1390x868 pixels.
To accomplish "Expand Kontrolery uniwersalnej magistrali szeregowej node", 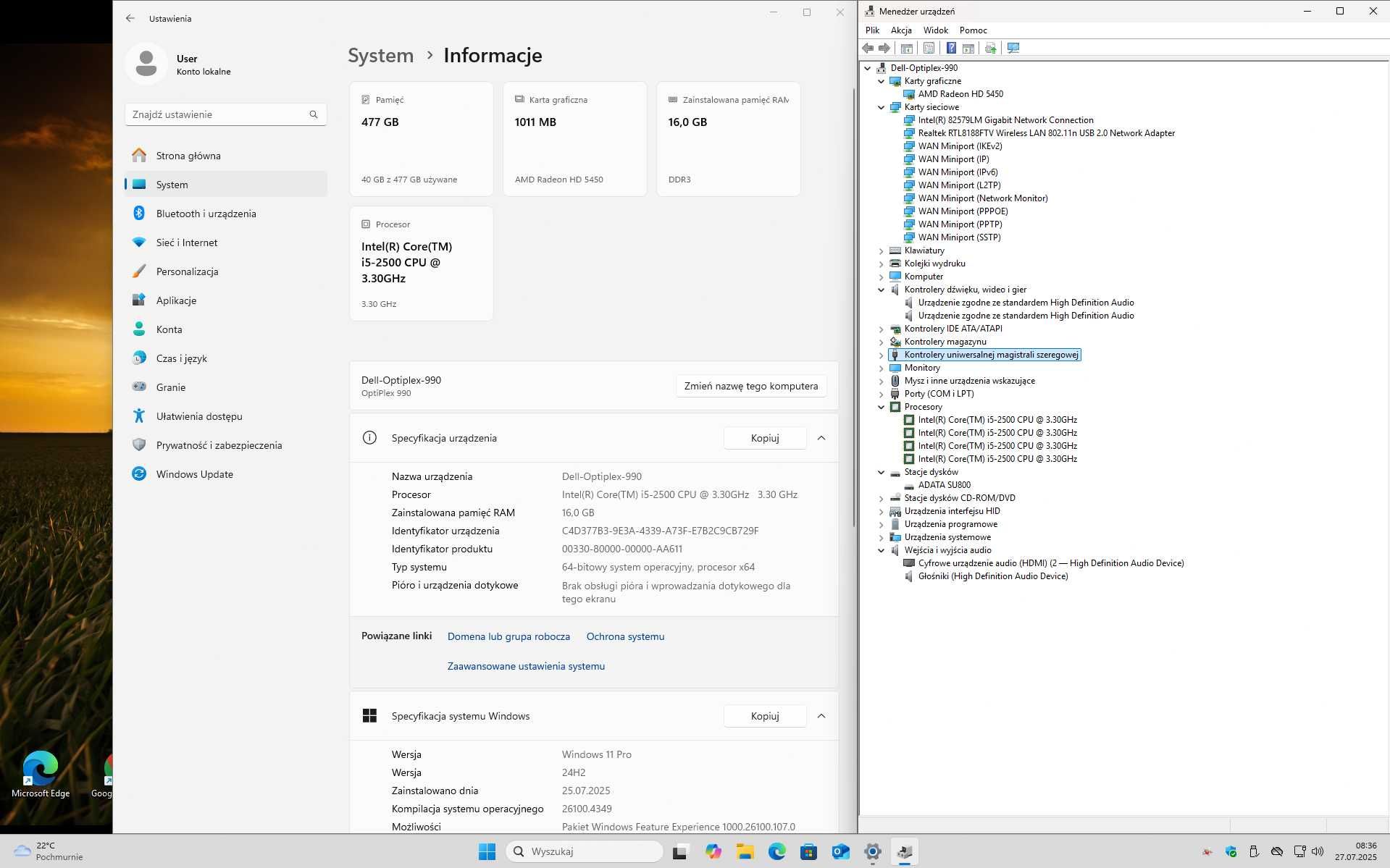I will [882, 355].
